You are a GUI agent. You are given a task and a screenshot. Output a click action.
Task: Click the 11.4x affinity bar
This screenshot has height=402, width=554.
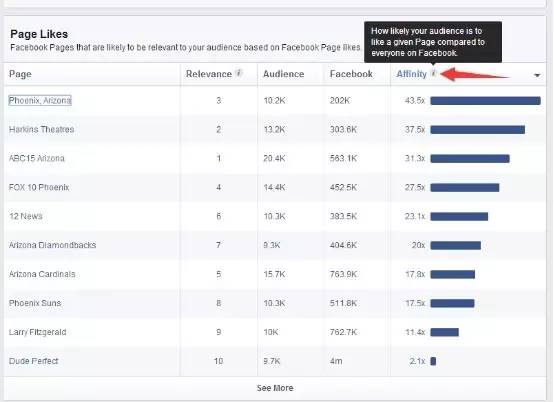[x=444, y=332]
